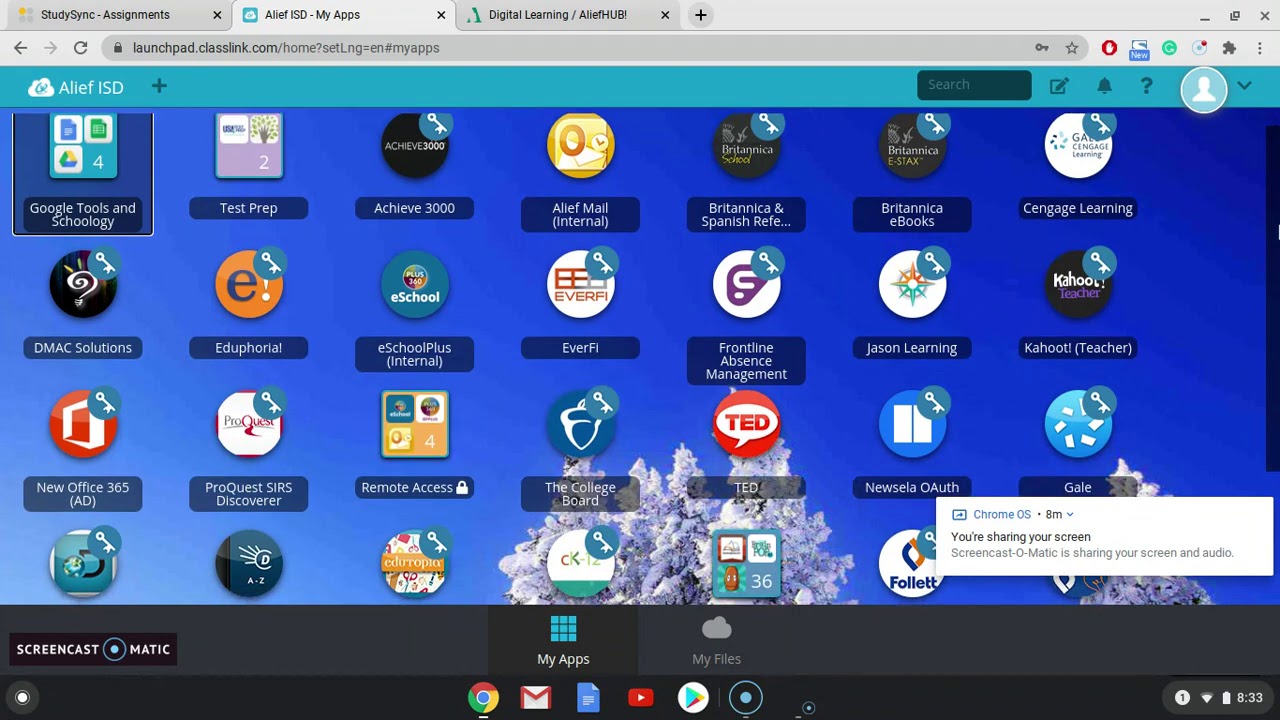The width and height of the screenshot is (1280, 720).
Task: Click the address bar URL
Action: pyautogui.click(x=286, y=48)
